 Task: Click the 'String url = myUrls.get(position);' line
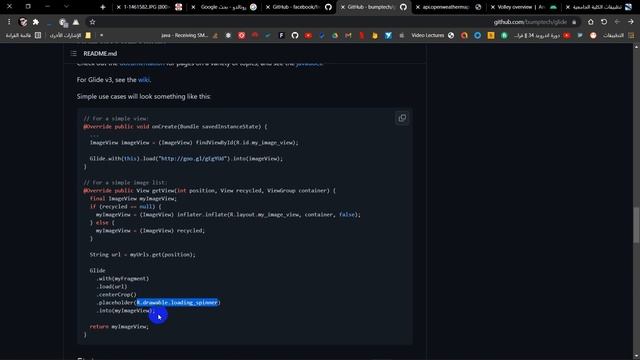tap(142, 254)
